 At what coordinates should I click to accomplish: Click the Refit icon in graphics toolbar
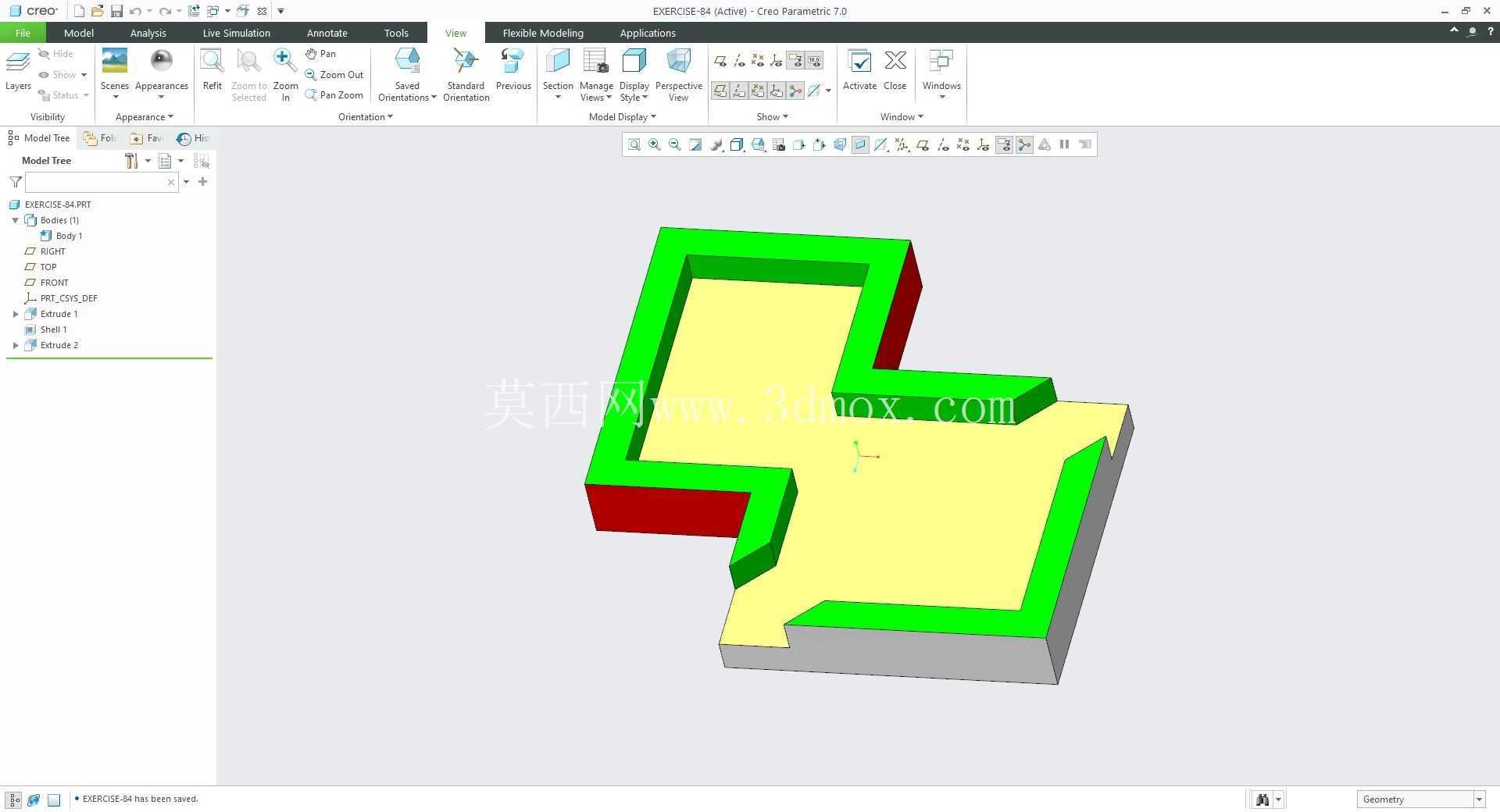pyautogui.click(x=634, y=144)
